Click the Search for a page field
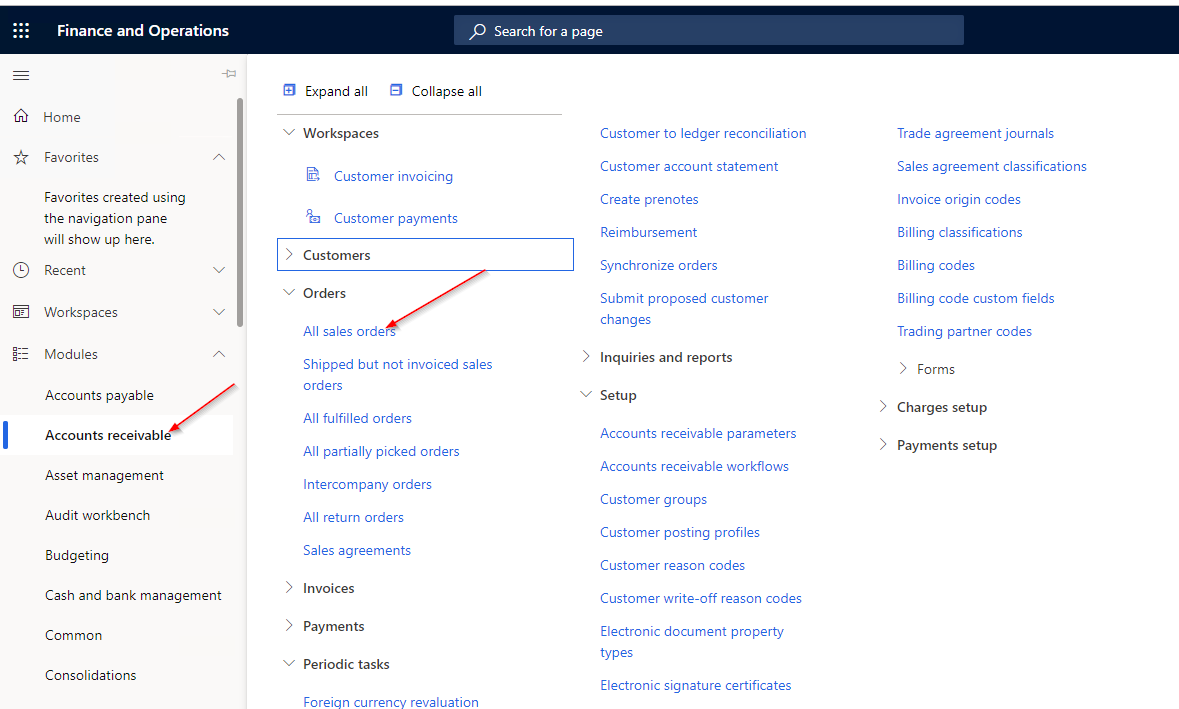The image size is (1179, 709). 708,31
